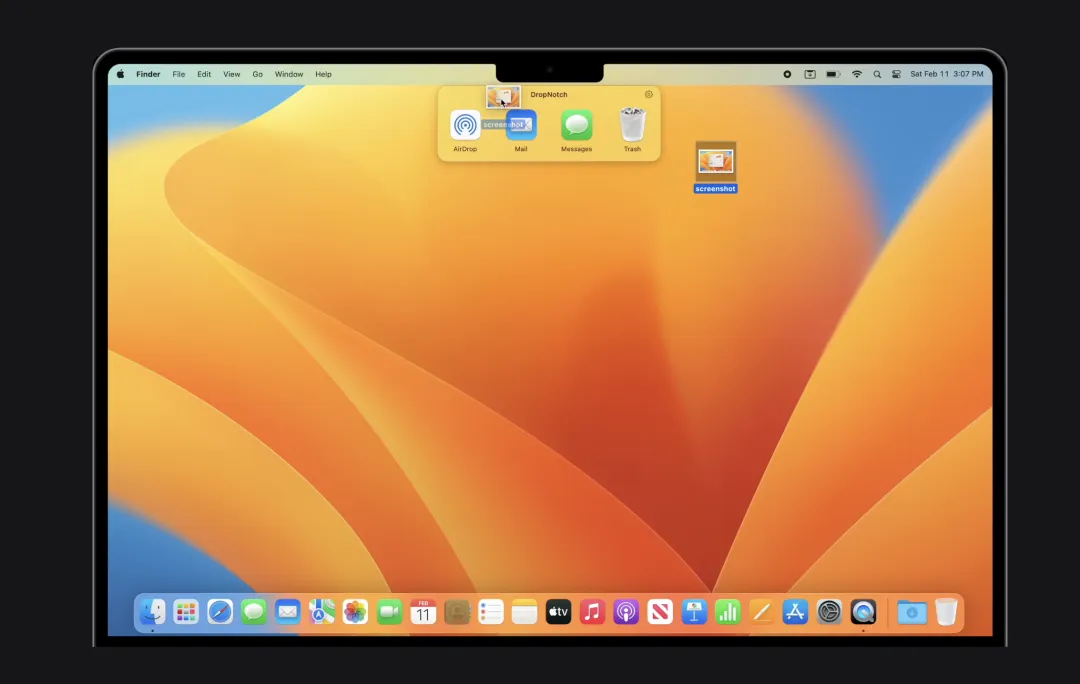Open the Edit menu
The image size is (1080, 684).
click(x=204, y=74)
